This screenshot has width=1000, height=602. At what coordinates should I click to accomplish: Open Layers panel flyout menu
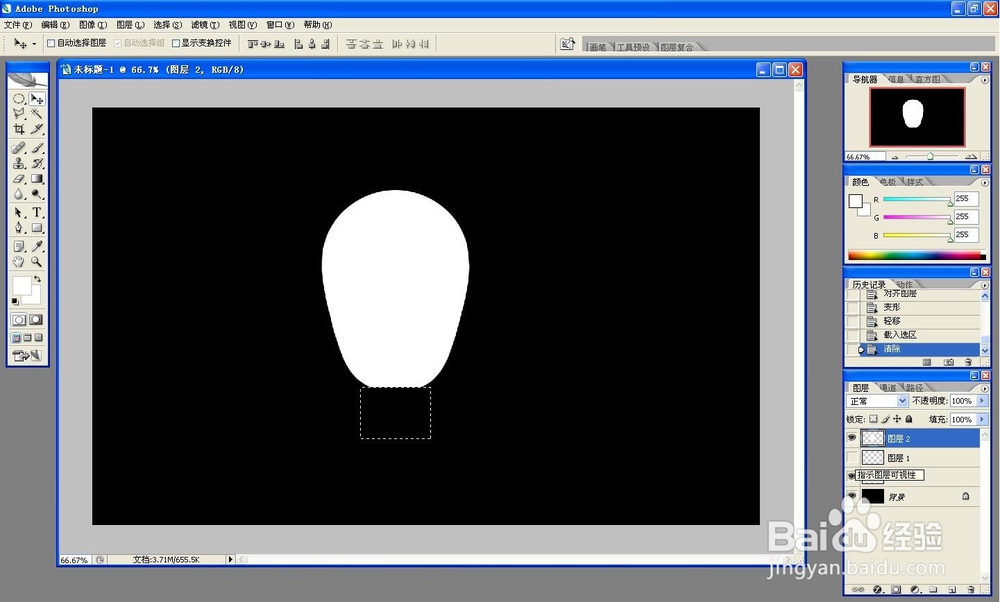pos(984,388)
